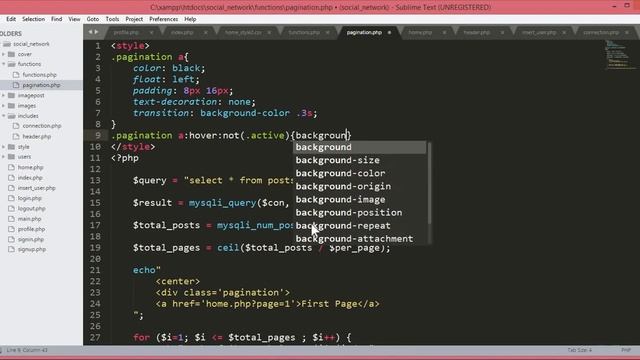Open the Help menu
This screenshot has width=640, height=360.
(190, 19)
